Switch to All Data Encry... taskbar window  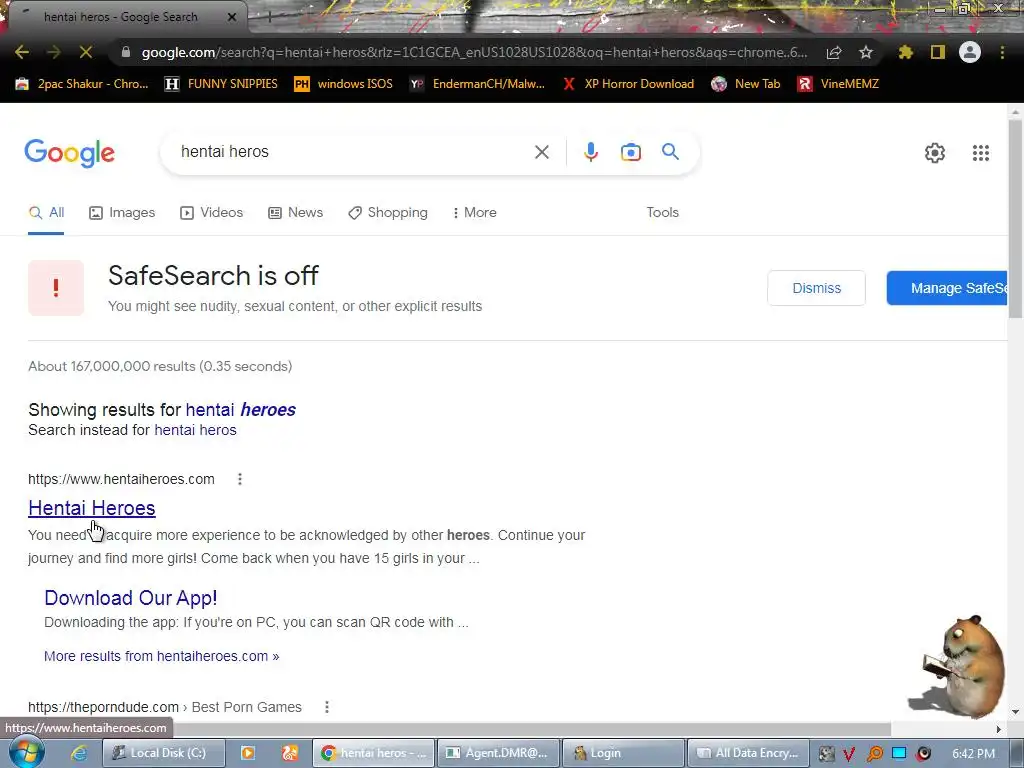click(748, 753)
